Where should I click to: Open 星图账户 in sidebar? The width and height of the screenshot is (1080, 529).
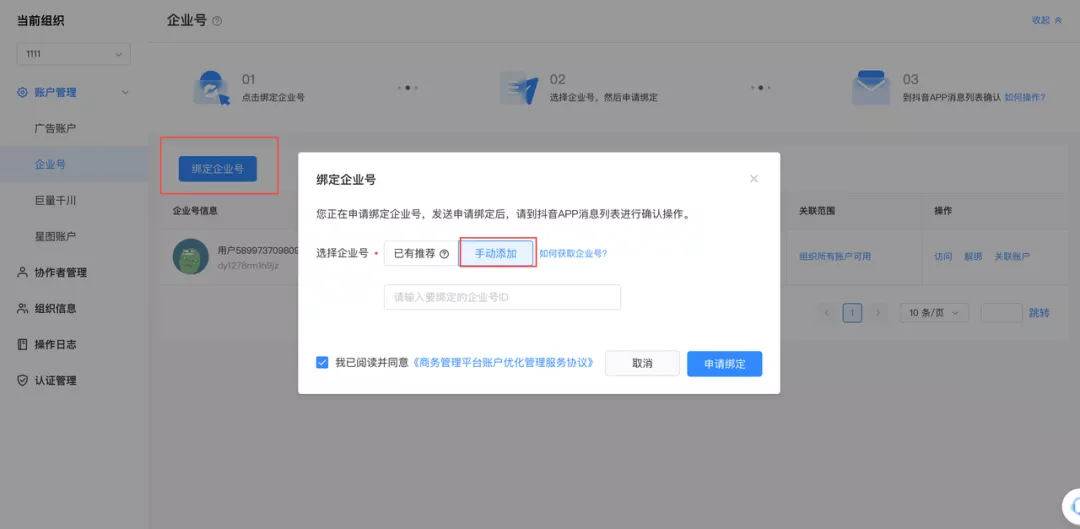point(55,236)
